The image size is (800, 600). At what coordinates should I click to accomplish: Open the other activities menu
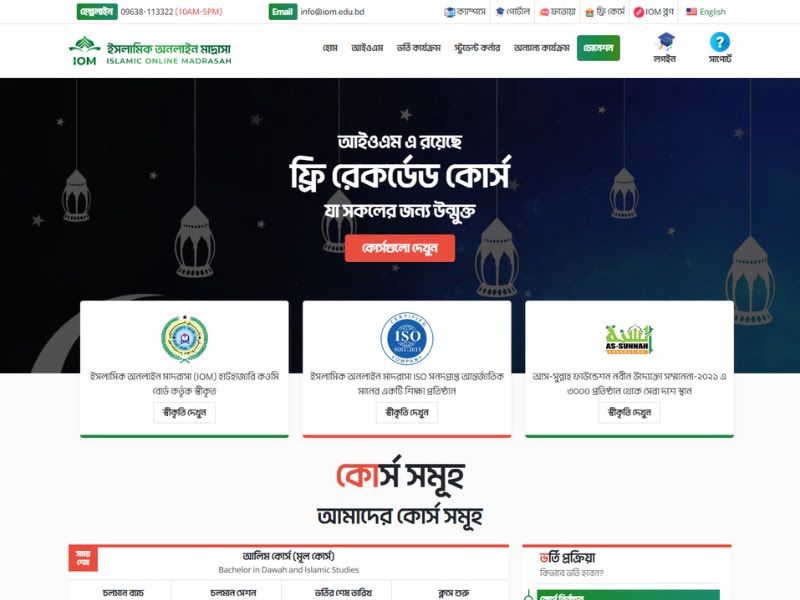541,48
